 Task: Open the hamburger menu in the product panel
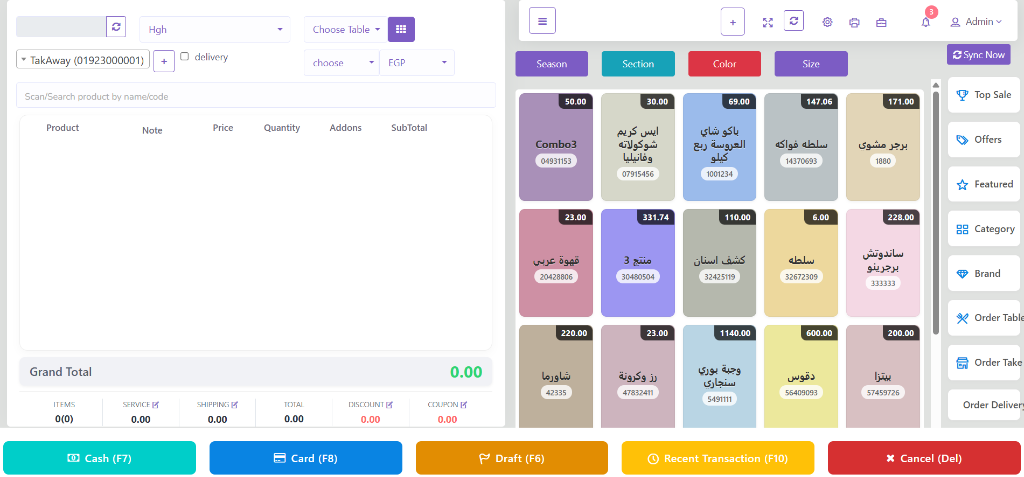542,20
